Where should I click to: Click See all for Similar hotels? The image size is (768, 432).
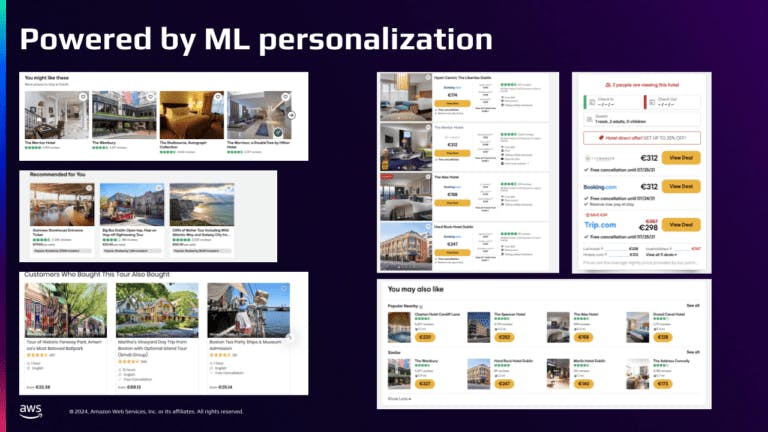click(693, 352)
